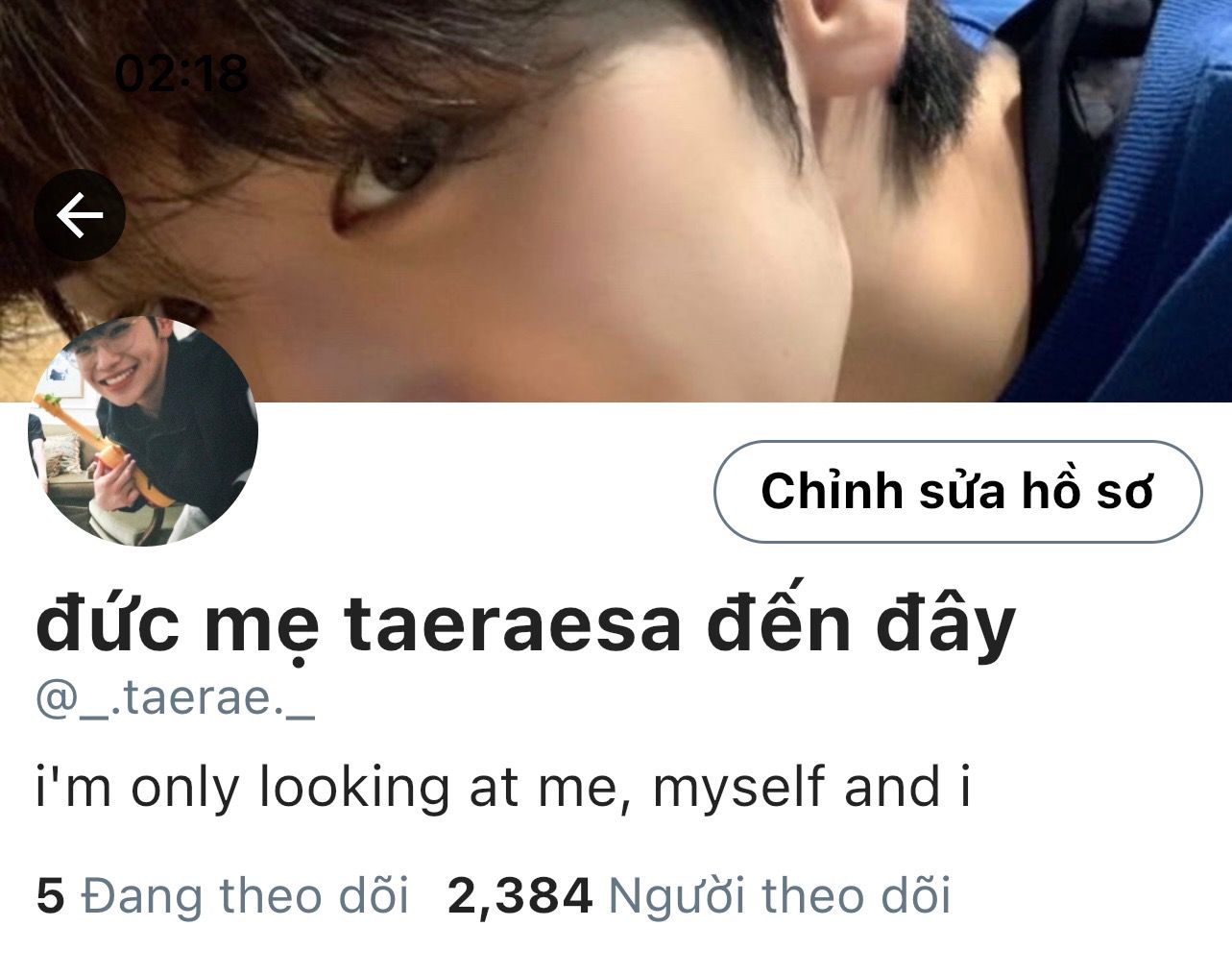
Task: Click the words and i ending the bio
Action: click(x=907, y=788)
